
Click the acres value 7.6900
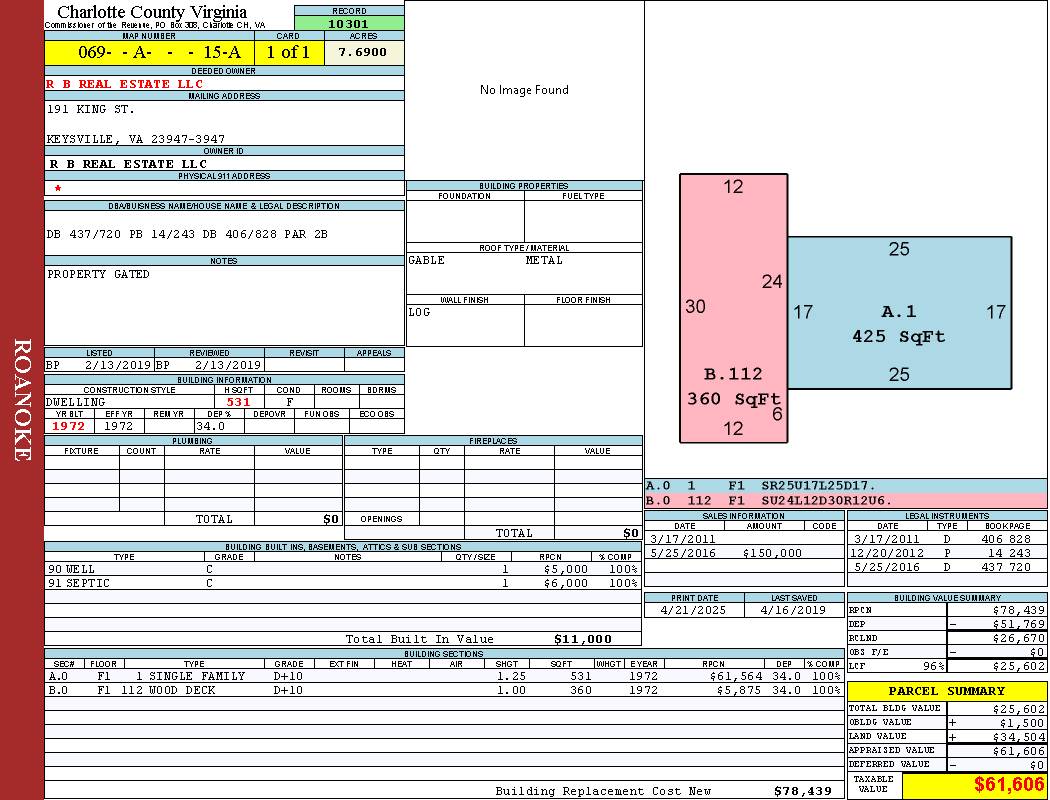pos(363,52)
